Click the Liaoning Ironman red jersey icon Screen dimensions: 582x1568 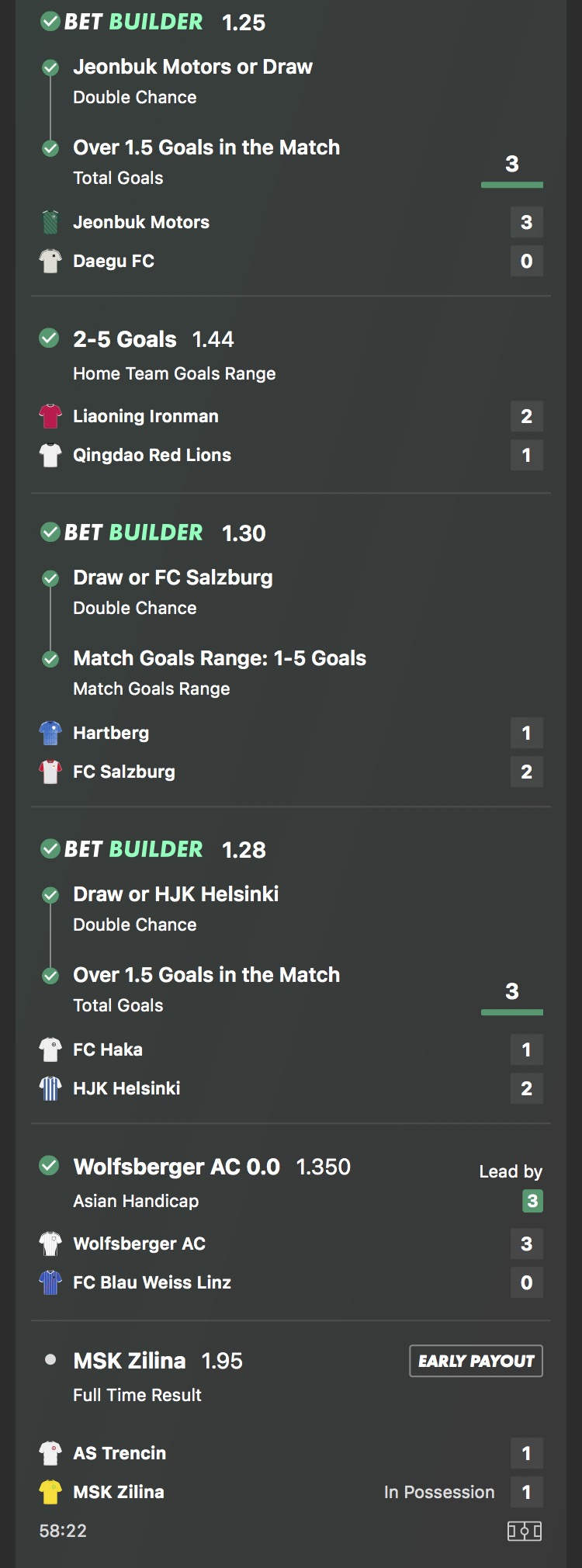pyautogui.click(x=50, y=417)
